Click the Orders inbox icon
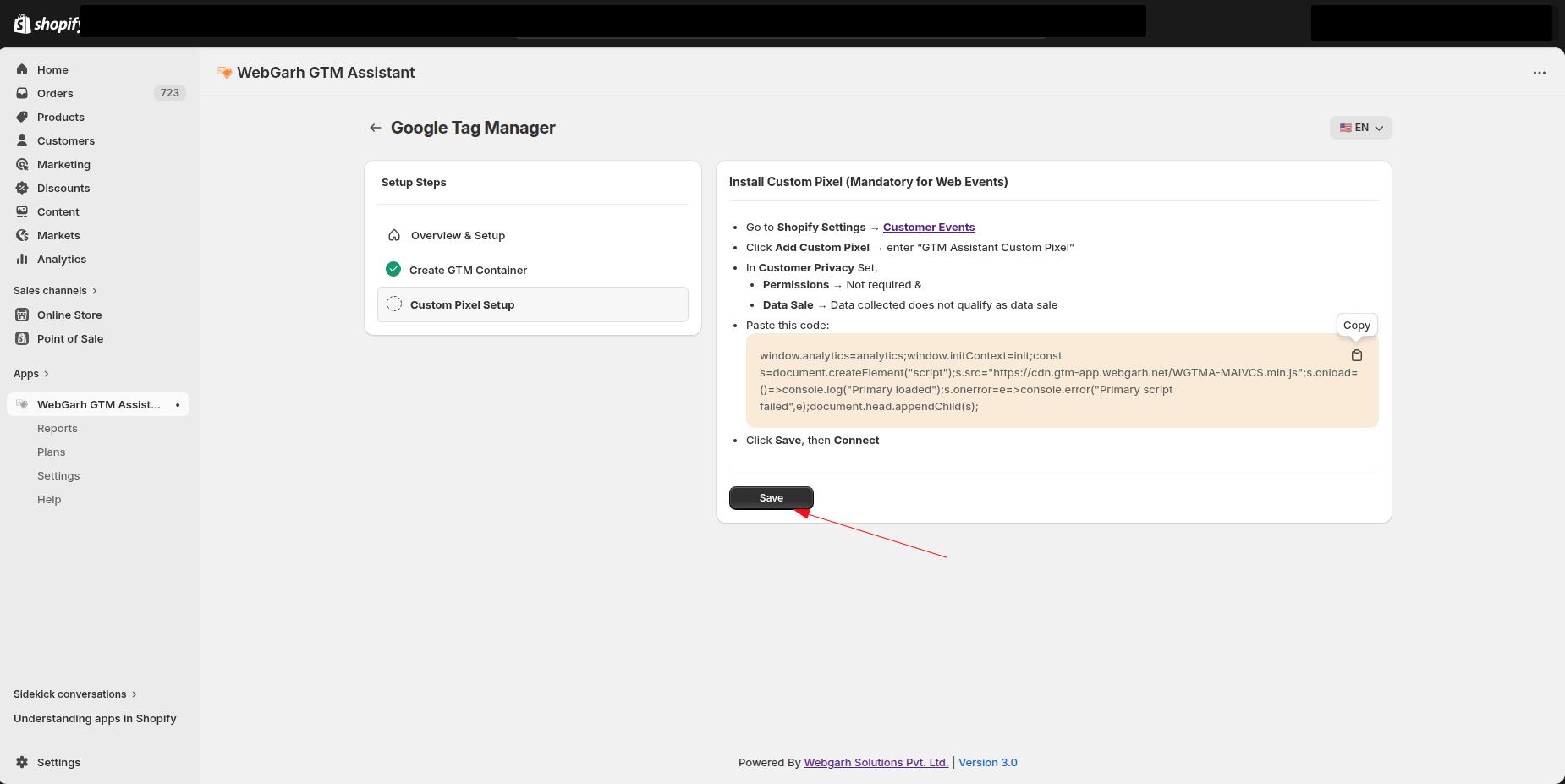1565x784 pixels. click(x=22, y=93)
